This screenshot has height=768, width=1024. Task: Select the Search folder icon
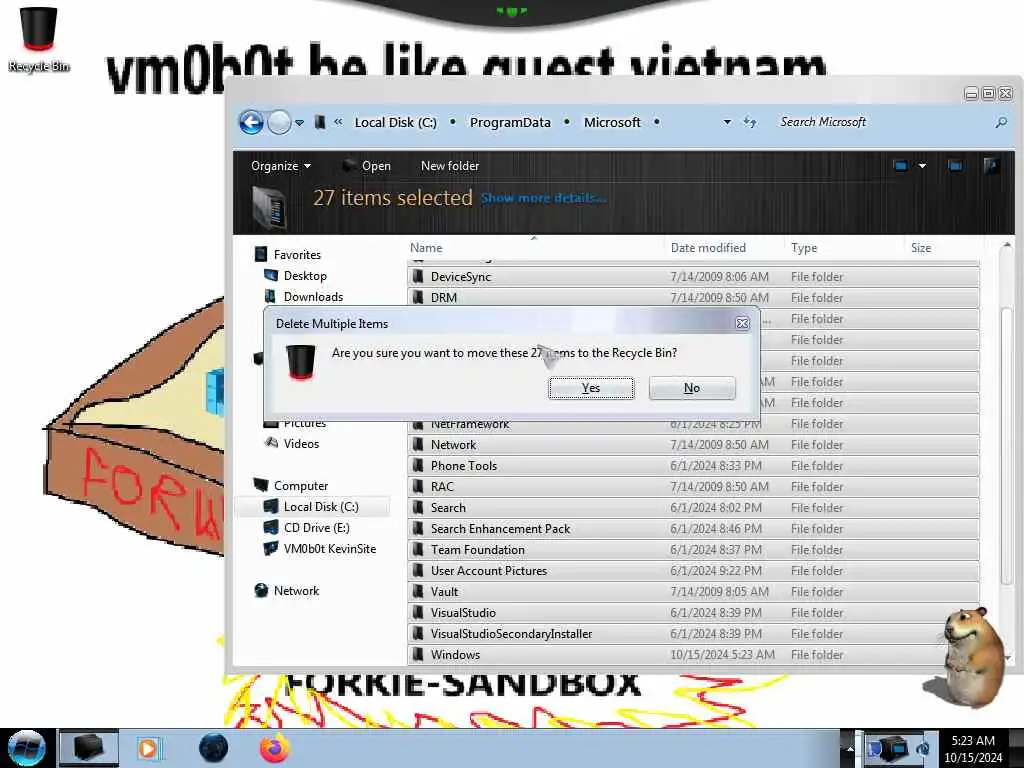coord(419,507)
